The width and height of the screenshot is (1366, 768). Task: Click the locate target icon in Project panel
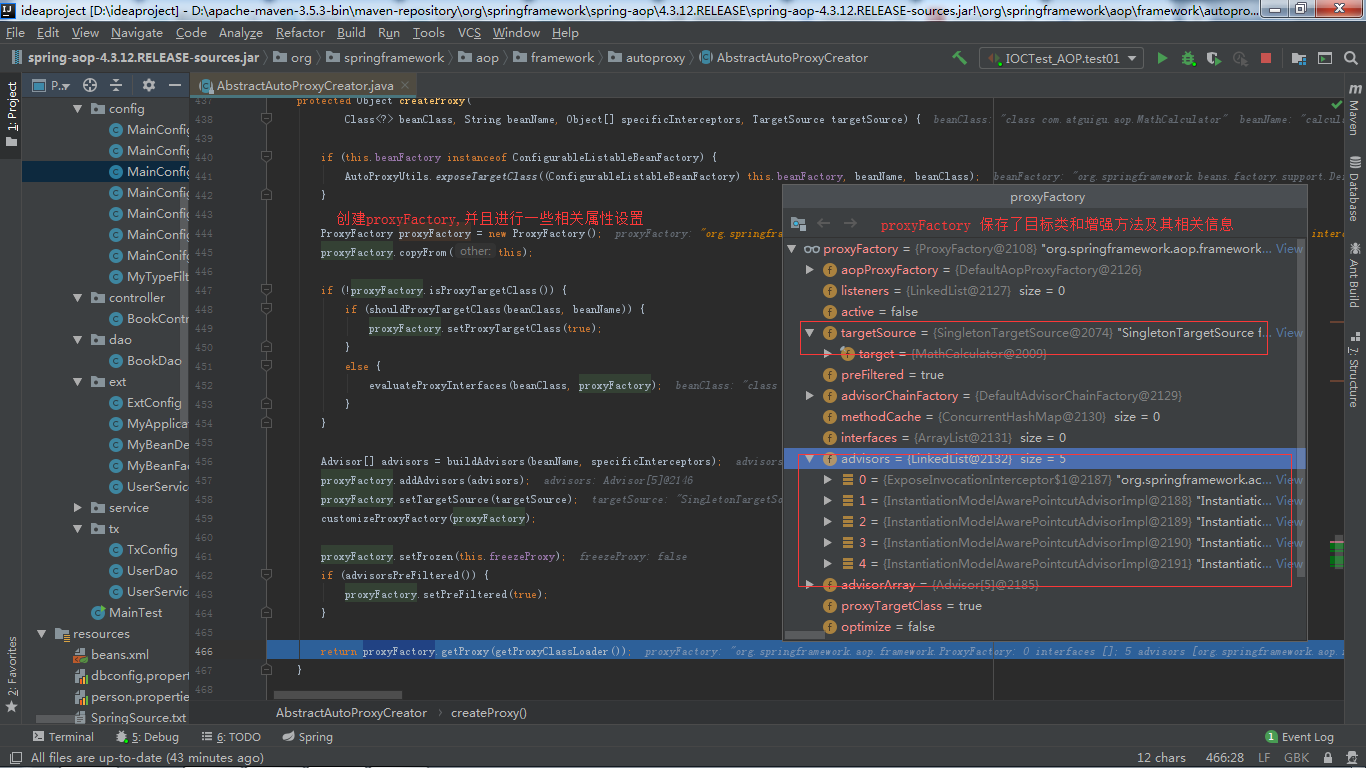coord(90,85)
